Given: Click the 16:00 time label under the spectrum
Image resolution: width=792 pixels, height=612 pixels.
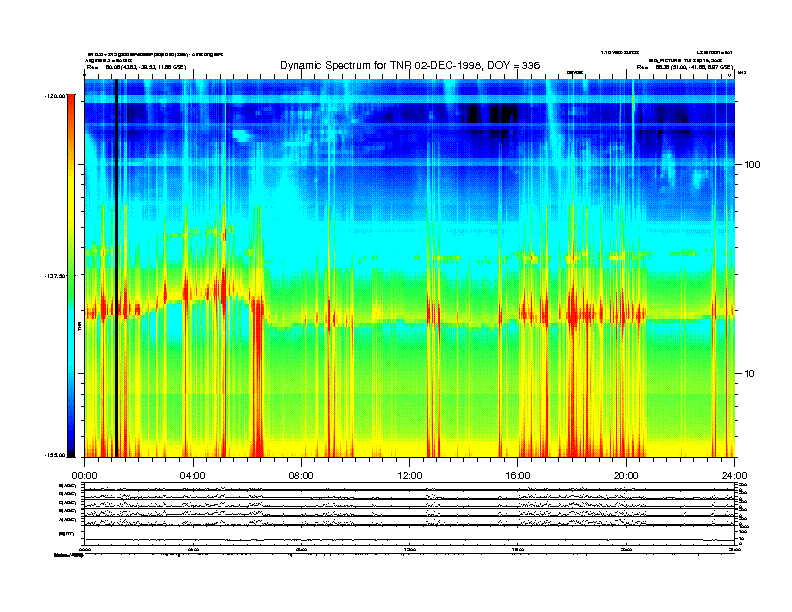Looking at the screenshot, I should click(518, 476).
